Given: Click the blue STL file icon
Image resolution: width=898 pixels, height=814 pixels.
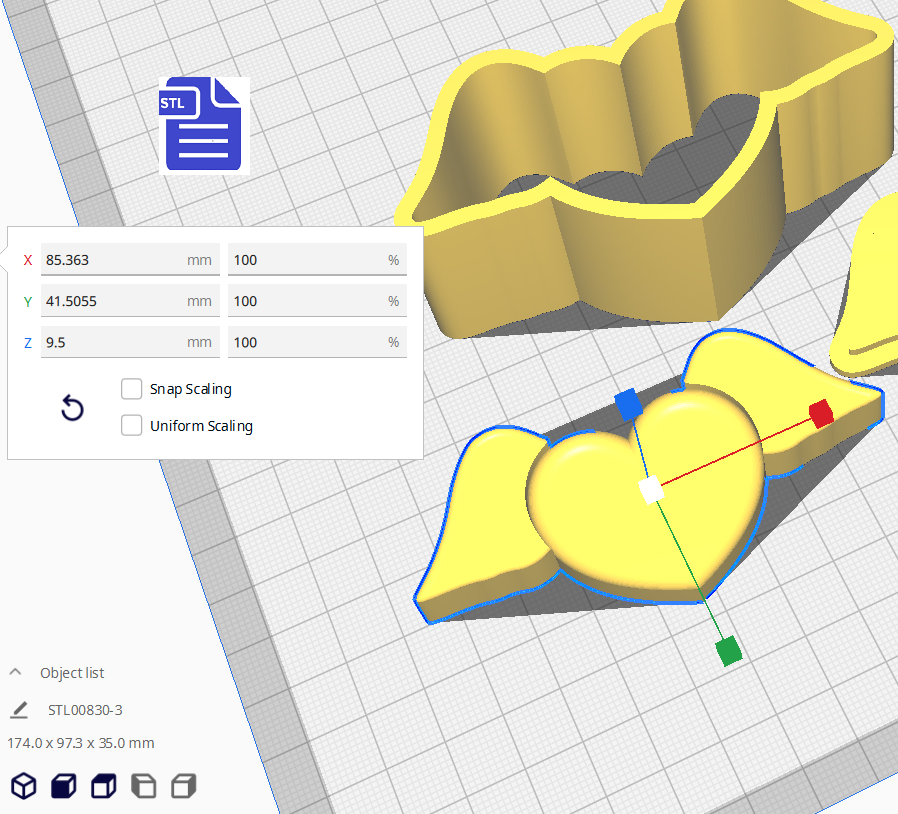Looking at the screenshot, I should click(205, 126).
